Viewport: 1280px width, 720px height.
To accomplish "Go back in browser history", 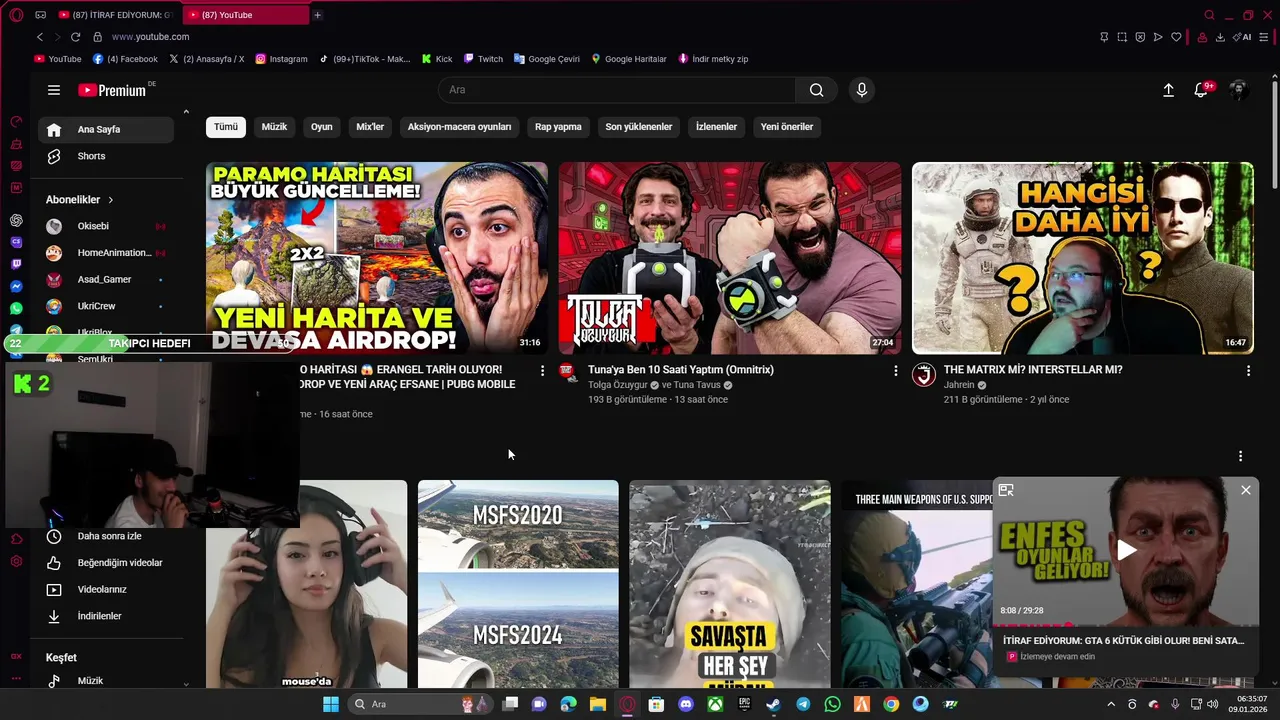I will pos(40,37).
